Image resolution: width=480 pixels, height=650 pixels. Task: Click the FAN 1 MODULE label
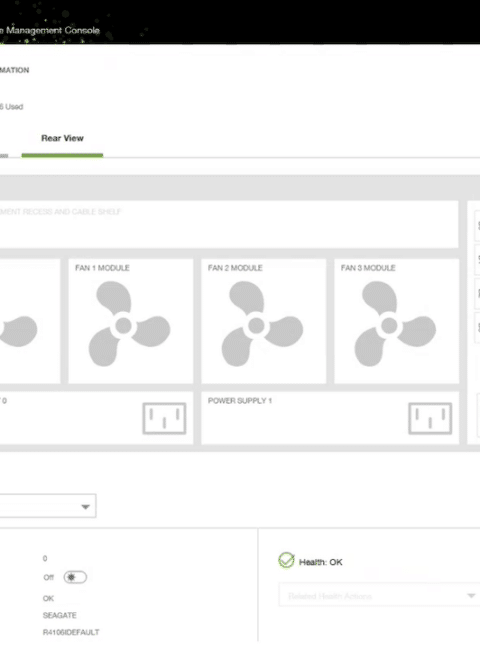pos(102,268)
